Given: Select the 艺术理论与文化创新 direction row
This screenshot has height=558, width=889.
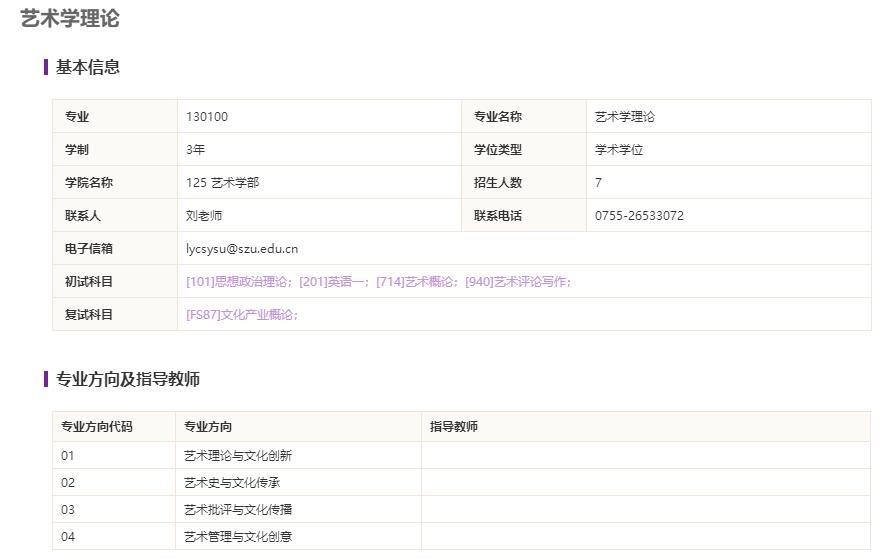Looking at the screenshot, I should pyautogui.click(x=238, y=456).
